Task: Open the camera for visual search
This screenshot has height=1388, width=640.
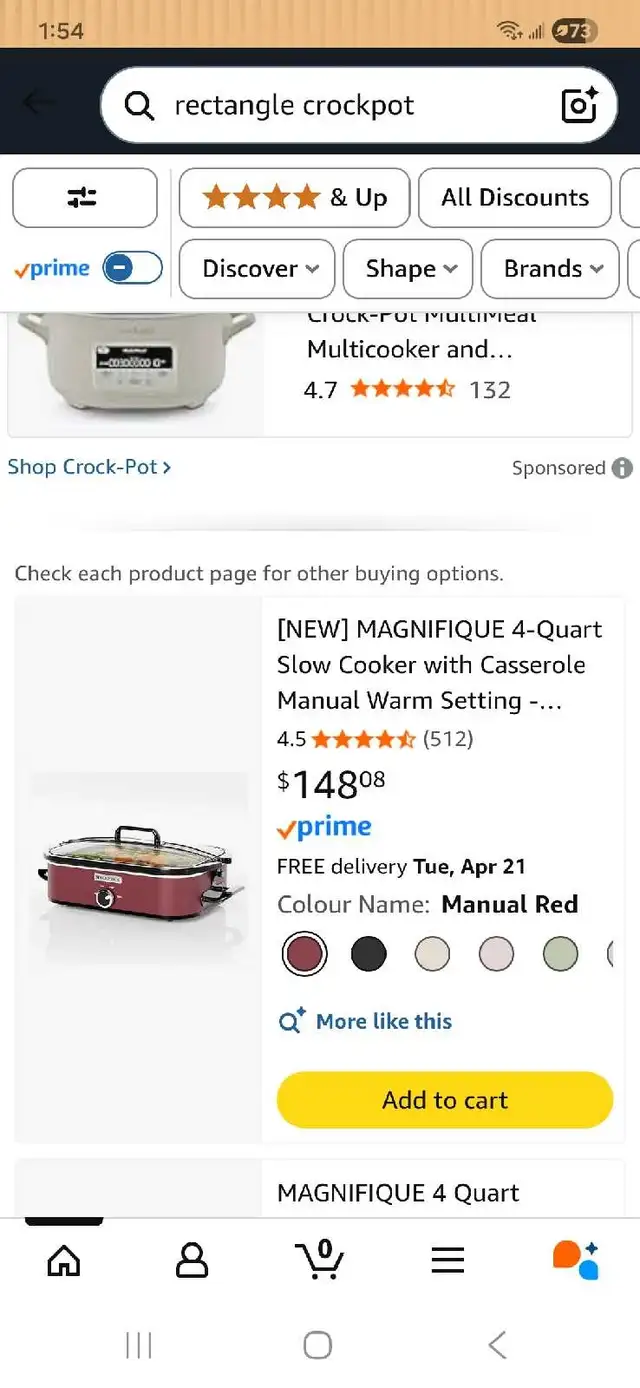Action: [579, 104]
